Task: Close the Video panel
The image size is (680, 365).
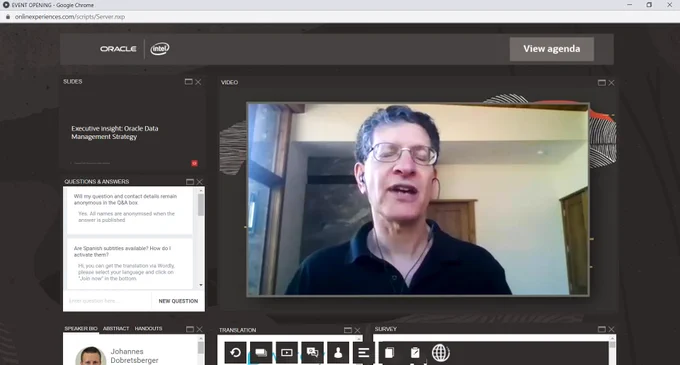Action: point(611,83)
